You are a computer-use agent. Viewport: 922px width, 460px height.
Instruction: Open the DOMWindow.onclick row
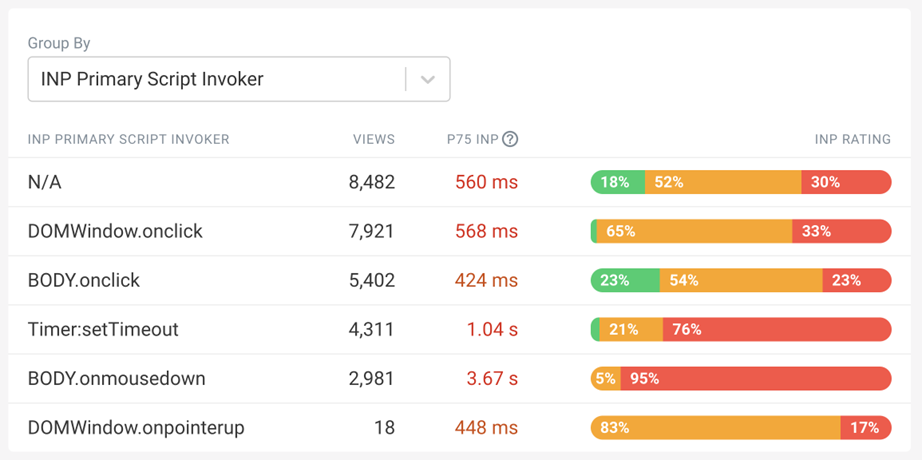[115, 231]
